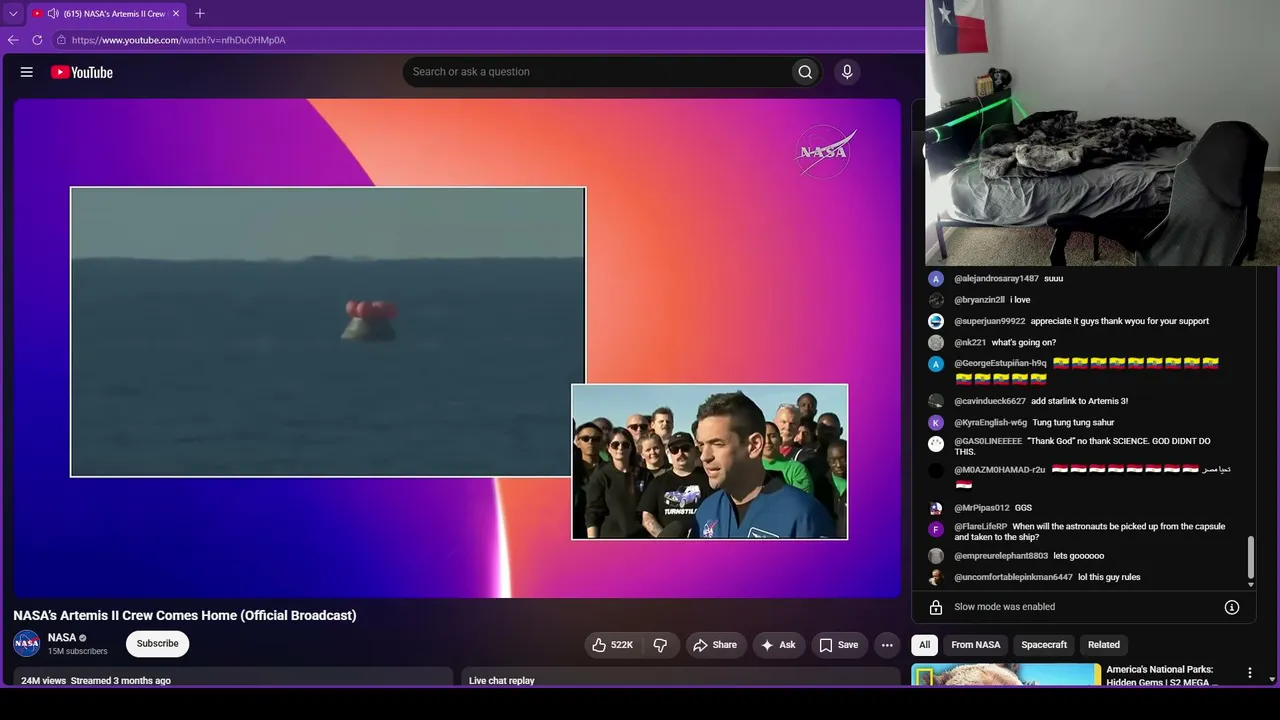Viewport: 1280px width, 720px height.
Task: Dislike the video with the thumbs-down
Action: tap(660, 645)
